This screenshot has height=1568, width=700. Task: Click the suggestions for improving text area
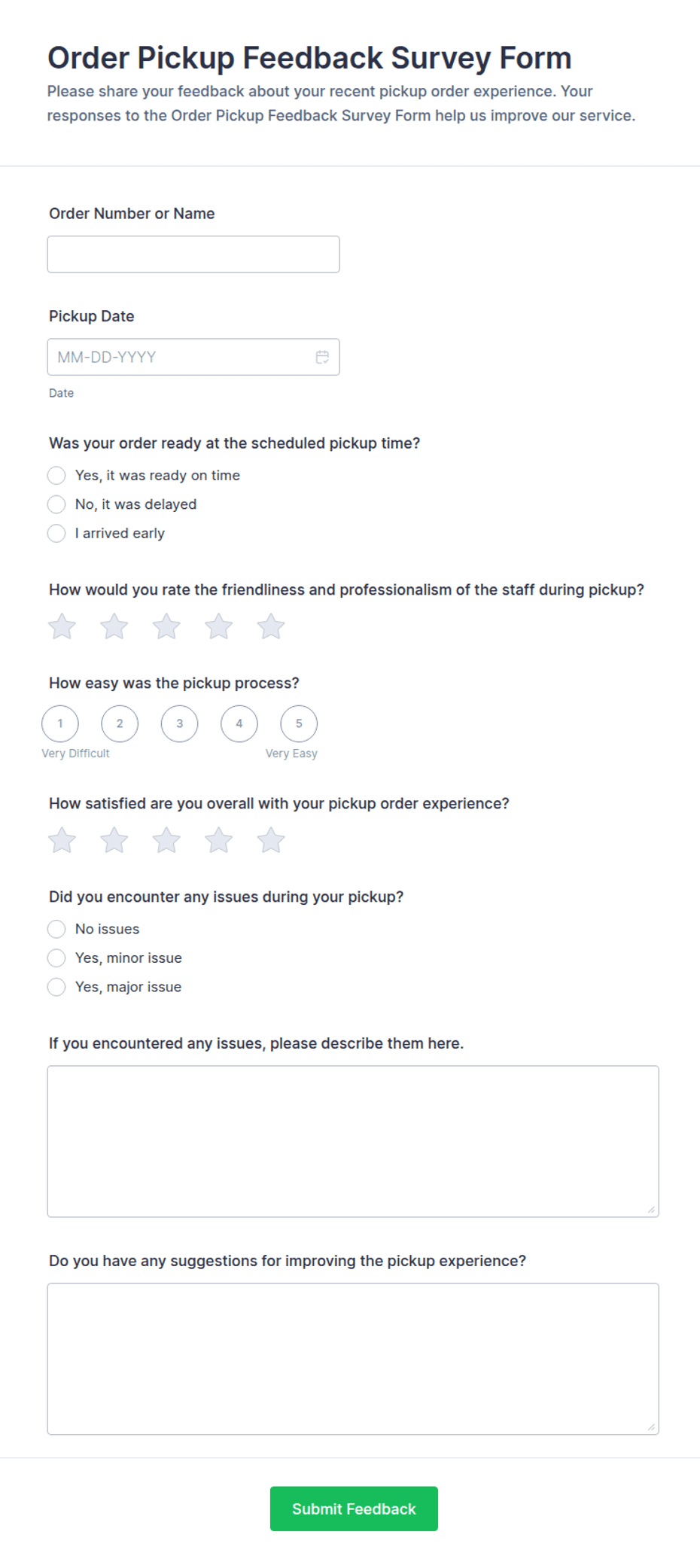pos(353,1359)
